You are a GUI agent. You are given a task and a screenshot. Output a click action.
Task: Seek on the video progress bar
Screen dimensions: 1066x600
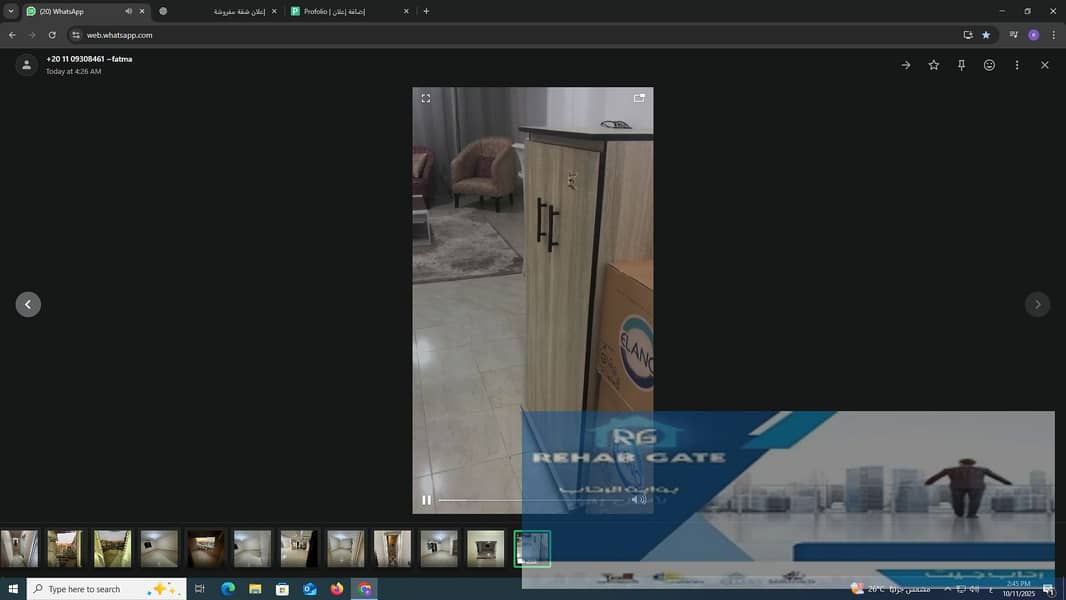[x=530, y=500]
